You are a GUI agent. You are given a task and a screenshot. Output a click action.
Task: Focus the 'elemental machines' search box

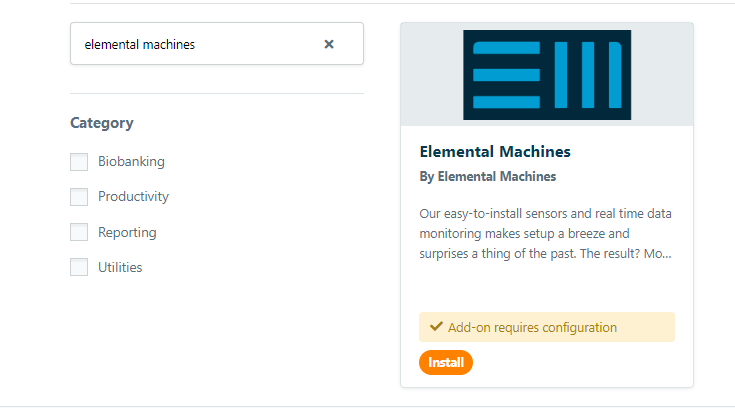coord(195,44)
